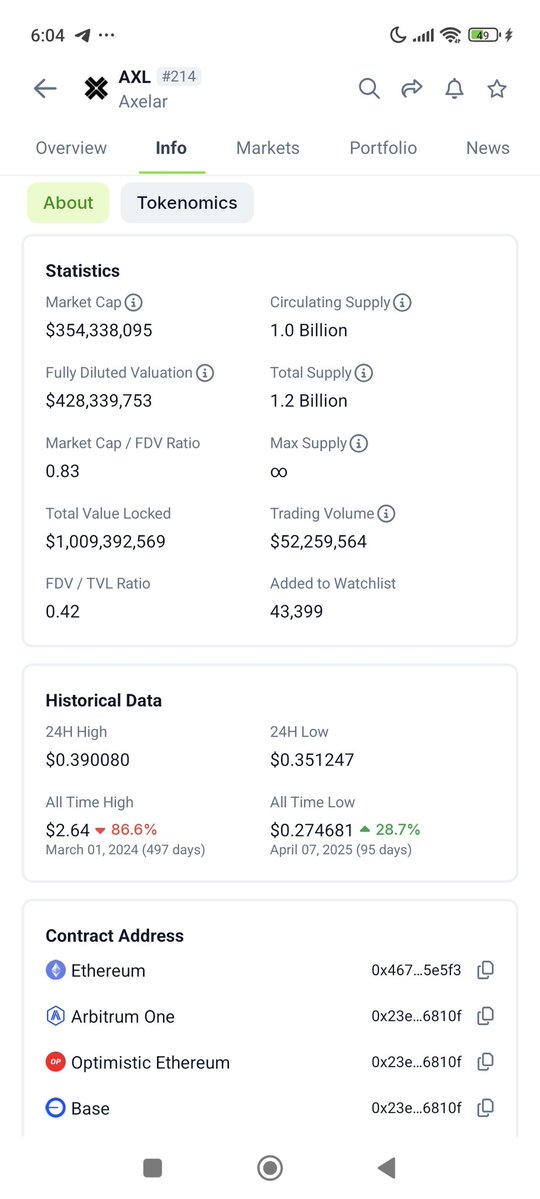Screen dimensions: 540x1199
Task: Tap the Axelar logo icon
Action: pyautogui.click(x=96, y=89)
